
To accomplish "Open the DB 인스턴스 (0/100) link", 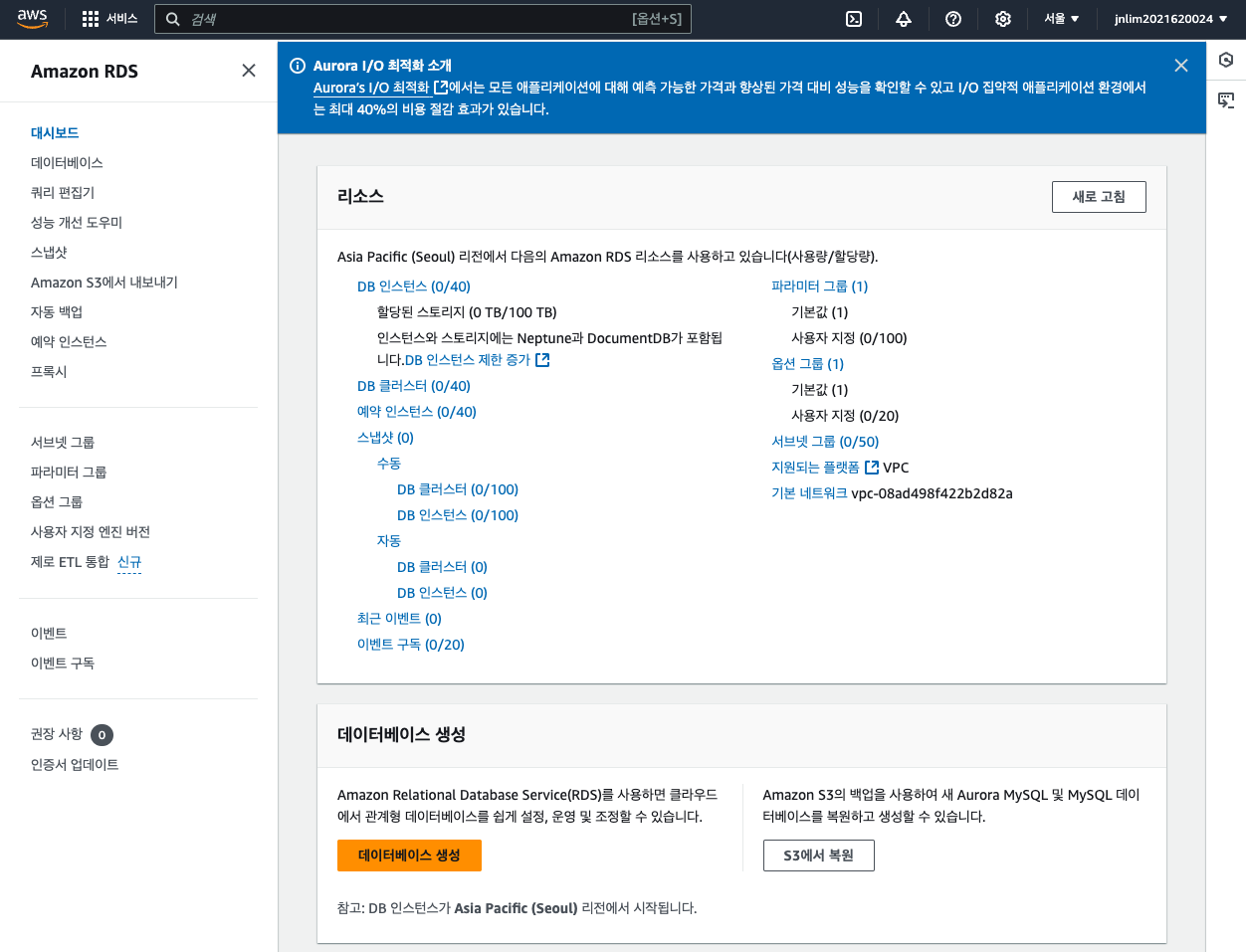I will 458,515.
